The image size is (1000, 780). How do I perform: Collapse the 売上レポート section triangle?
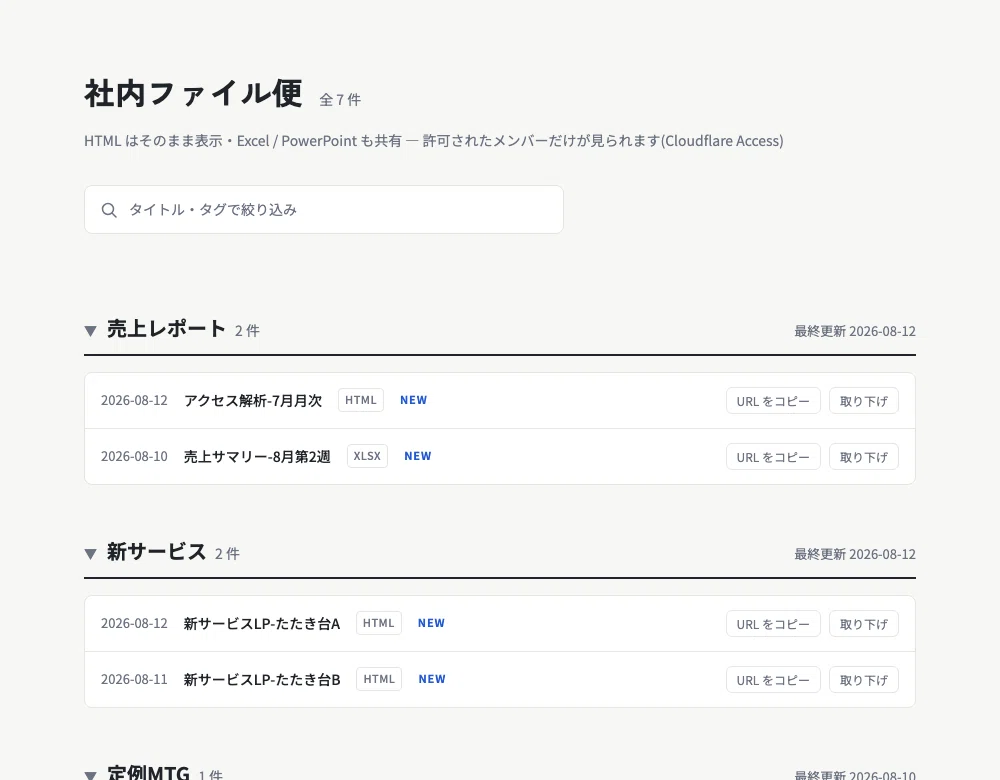(91, 331)
